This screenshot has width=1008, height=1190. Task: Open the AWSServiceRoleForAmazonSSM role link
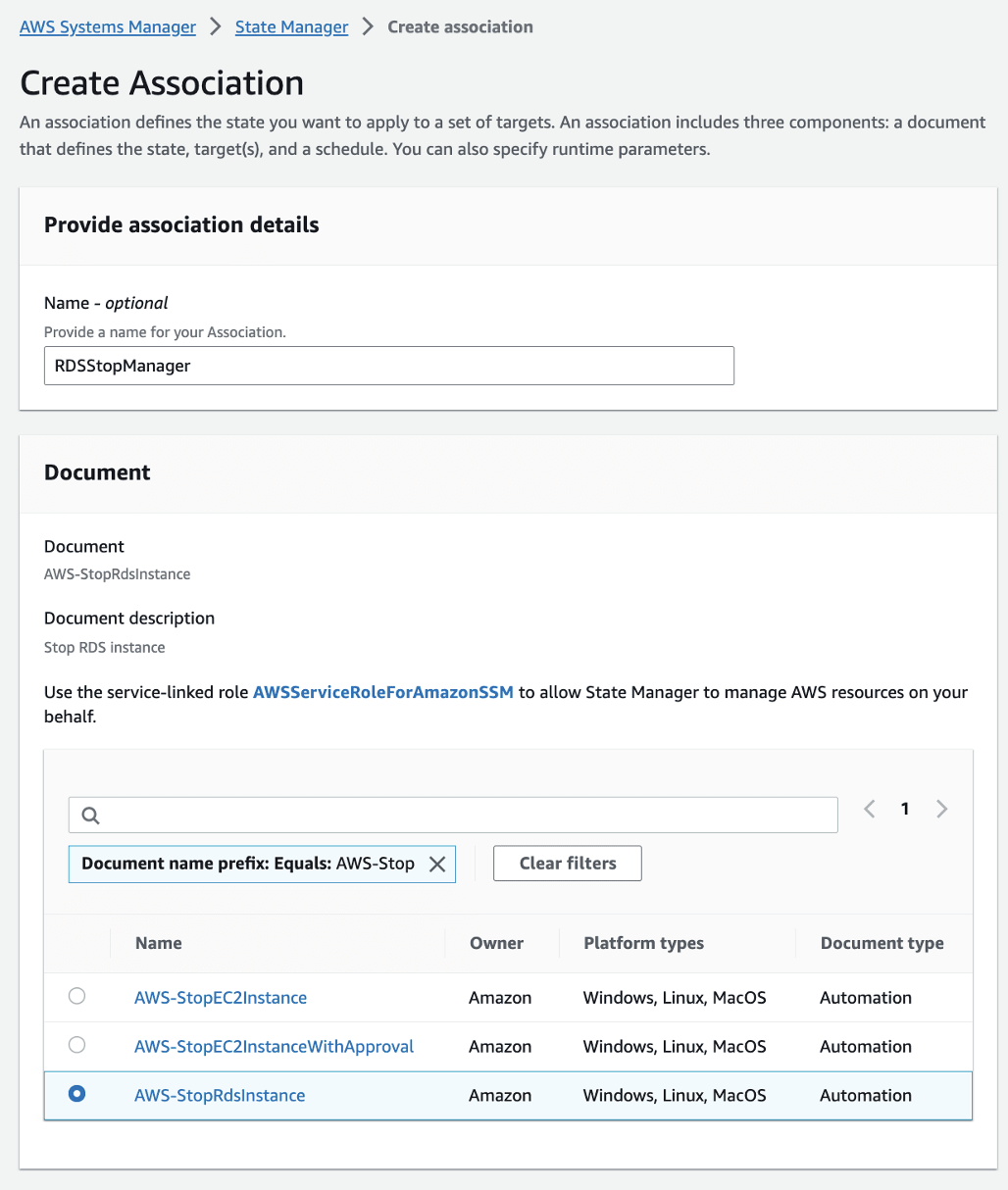(x=383, y=692)
